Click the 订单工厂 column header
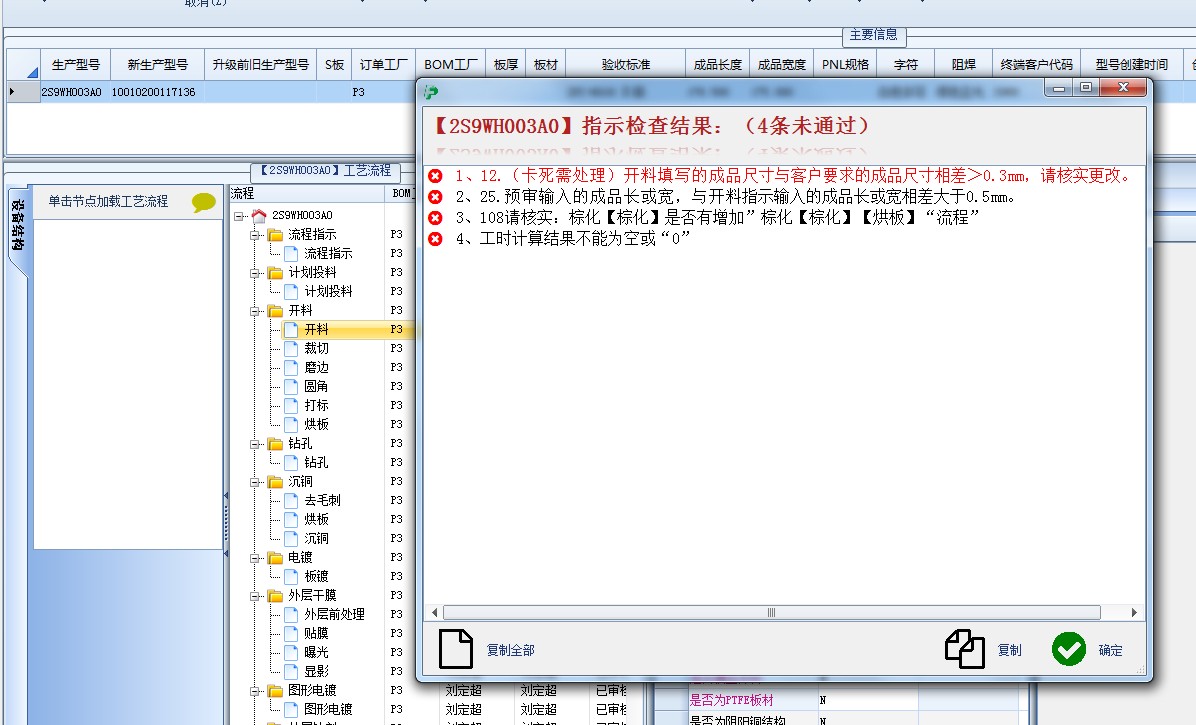The width and height of the screenshot is (1196, 725). 384,65
